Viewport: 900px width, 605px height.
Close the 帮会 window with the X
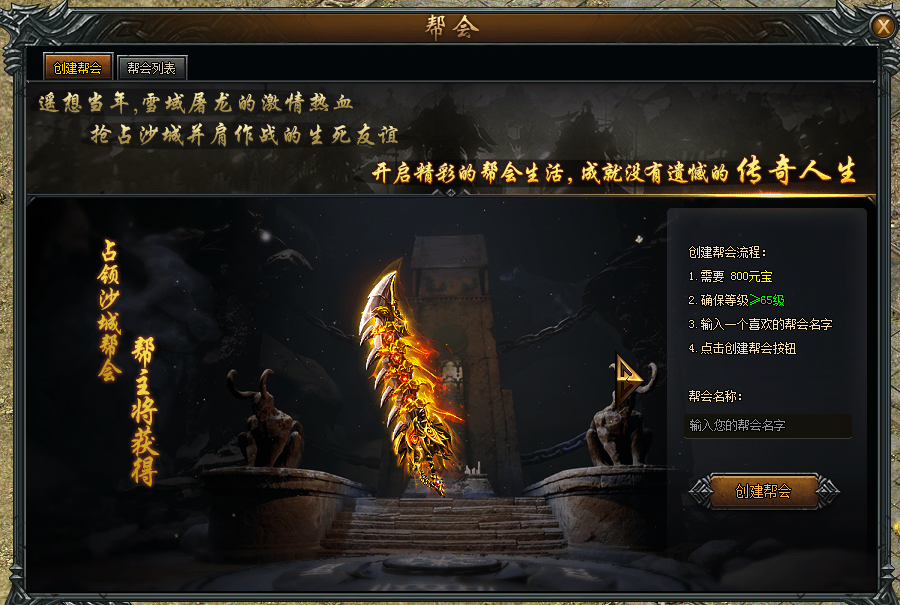(883, 26)
